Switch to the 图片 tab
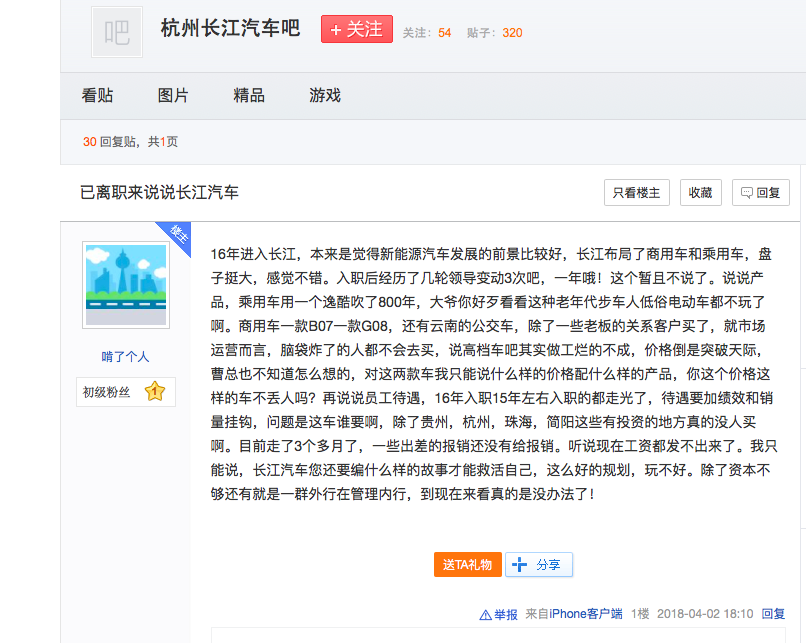This screenshot has width=806, height=643. 173,96
